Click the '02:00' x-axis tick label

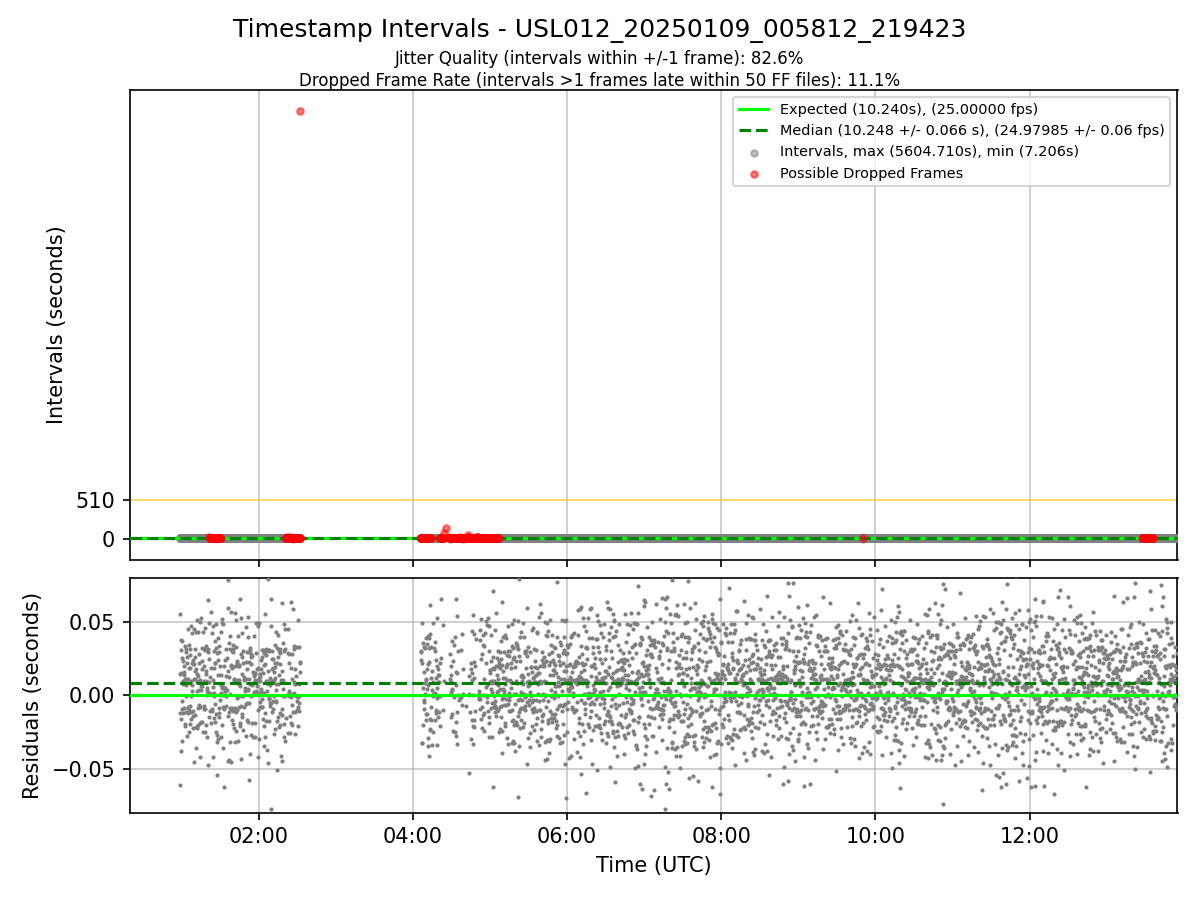(259, 836)
